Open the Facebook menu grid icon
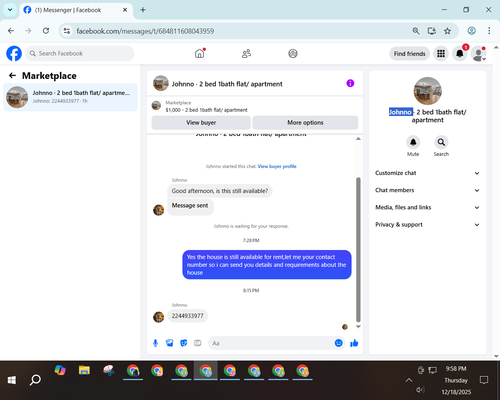500x400 pixels. point(441,54)
